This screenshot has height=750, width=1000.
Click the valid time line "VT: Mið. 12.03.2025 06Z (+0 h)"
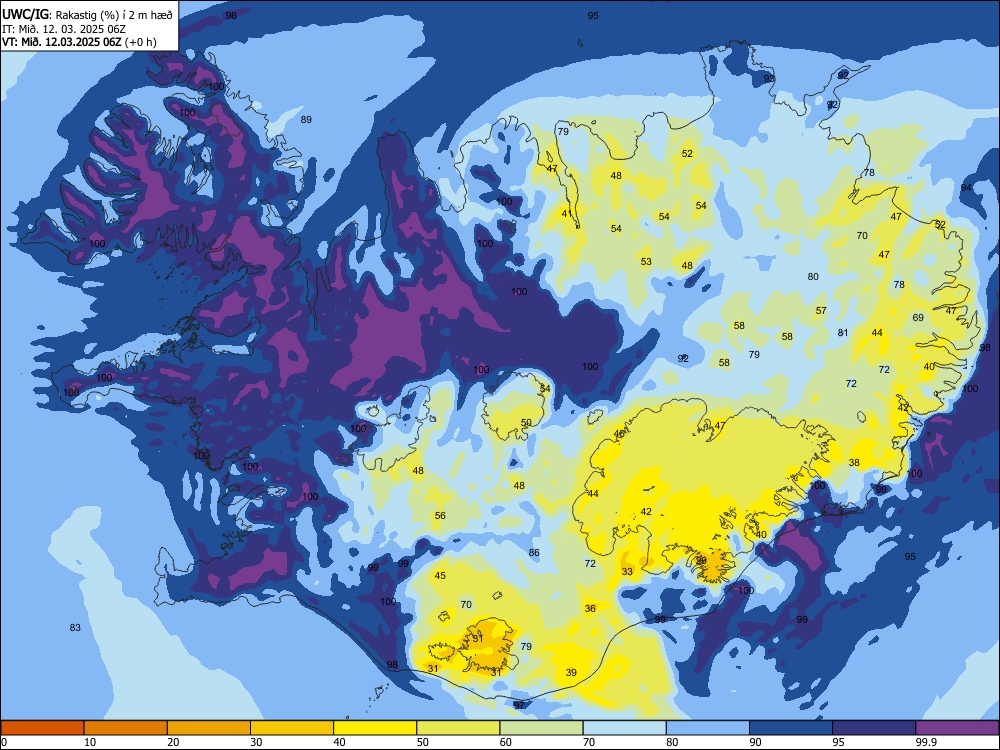pos(79,42)
